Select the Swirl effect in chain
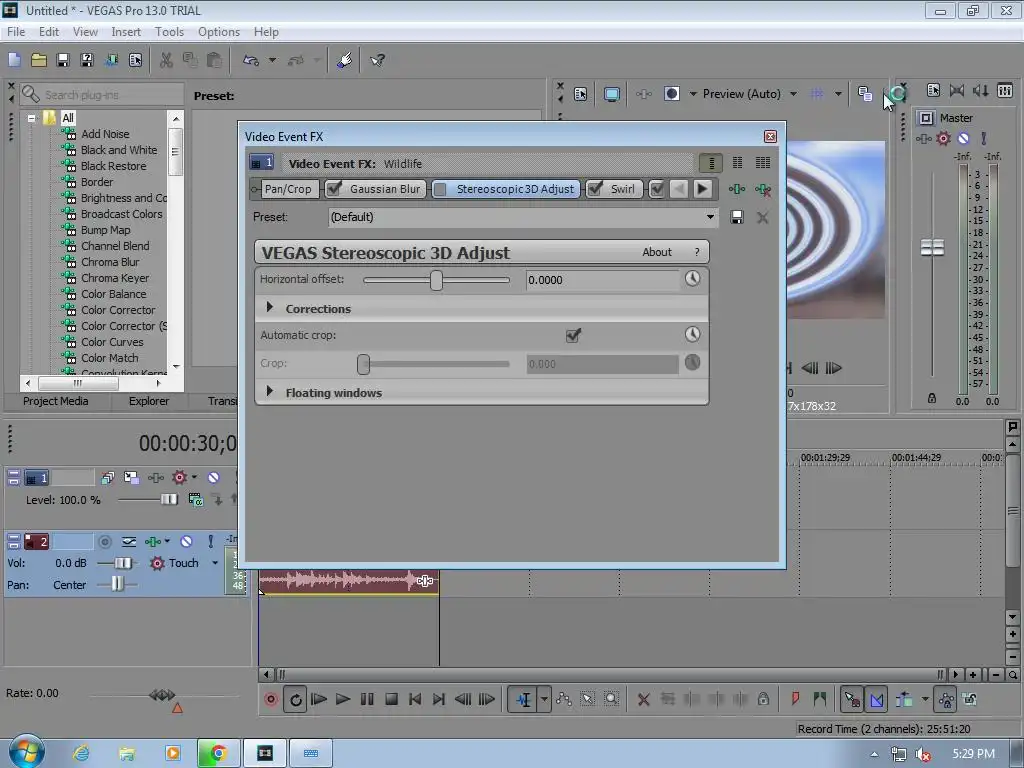The height and width of the screenshot is (768, 1024). [x=622, y=189]
